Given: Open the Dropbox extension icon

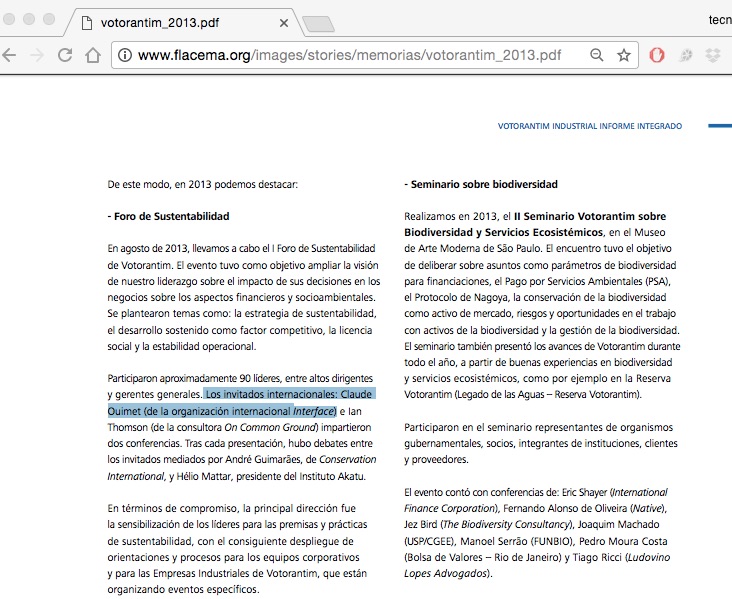Looking at the screenshot, I should click(715, 55).
